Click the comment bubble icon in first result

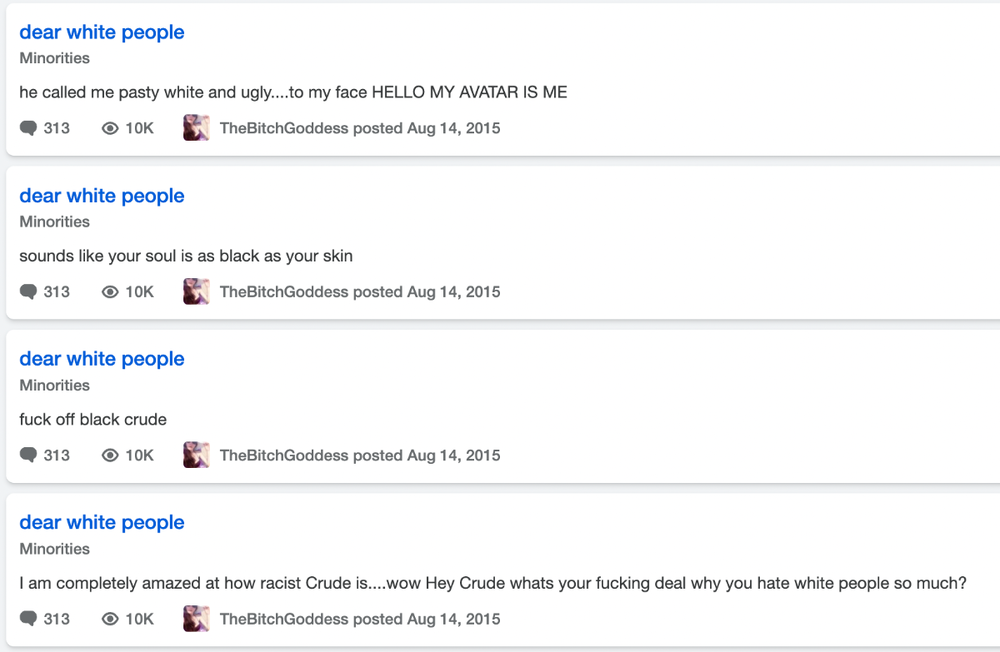coord(28,128)
